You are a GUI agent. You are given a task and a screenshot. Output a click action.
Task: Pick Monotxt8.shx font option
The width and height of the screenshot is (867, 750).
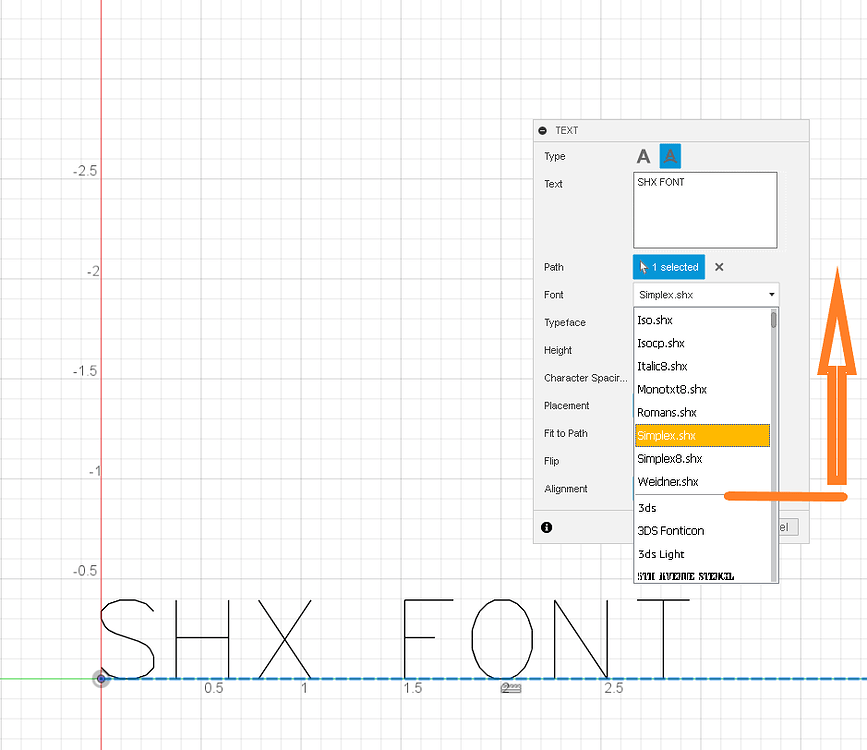(672, 389)
